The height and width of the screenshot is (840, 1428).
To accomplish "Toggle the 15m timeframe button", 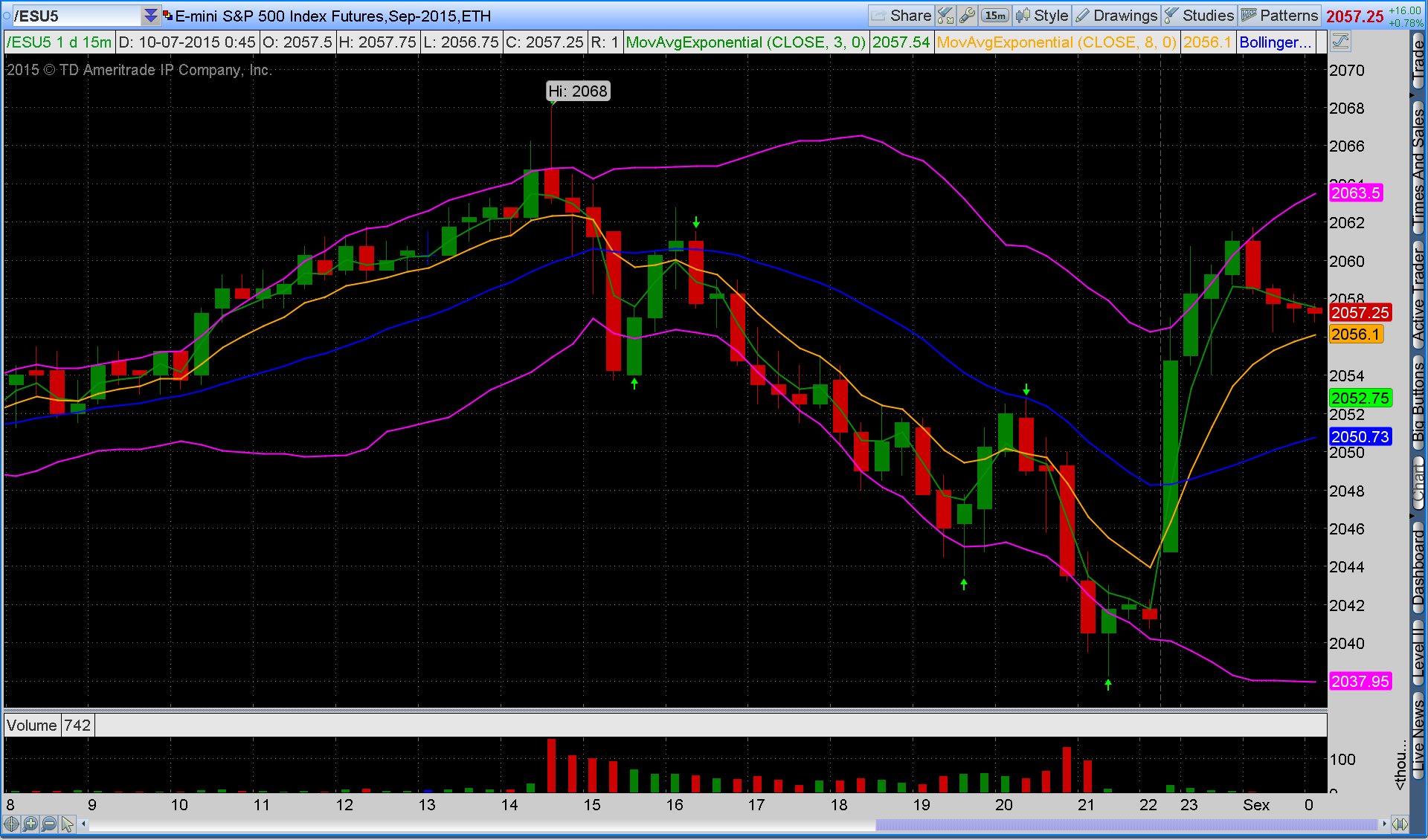I will pos(994,16).
